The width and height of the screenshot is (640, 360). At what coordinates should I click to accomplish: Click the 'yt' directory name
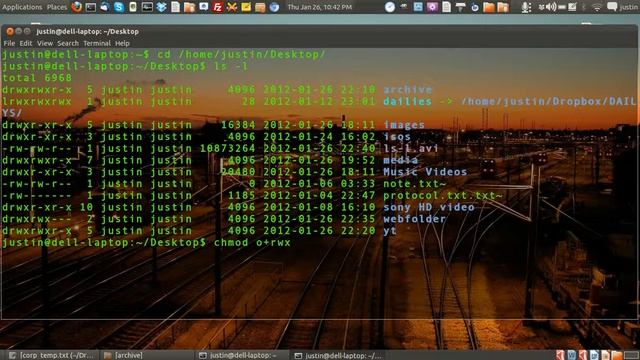click(x=390, y=231)
